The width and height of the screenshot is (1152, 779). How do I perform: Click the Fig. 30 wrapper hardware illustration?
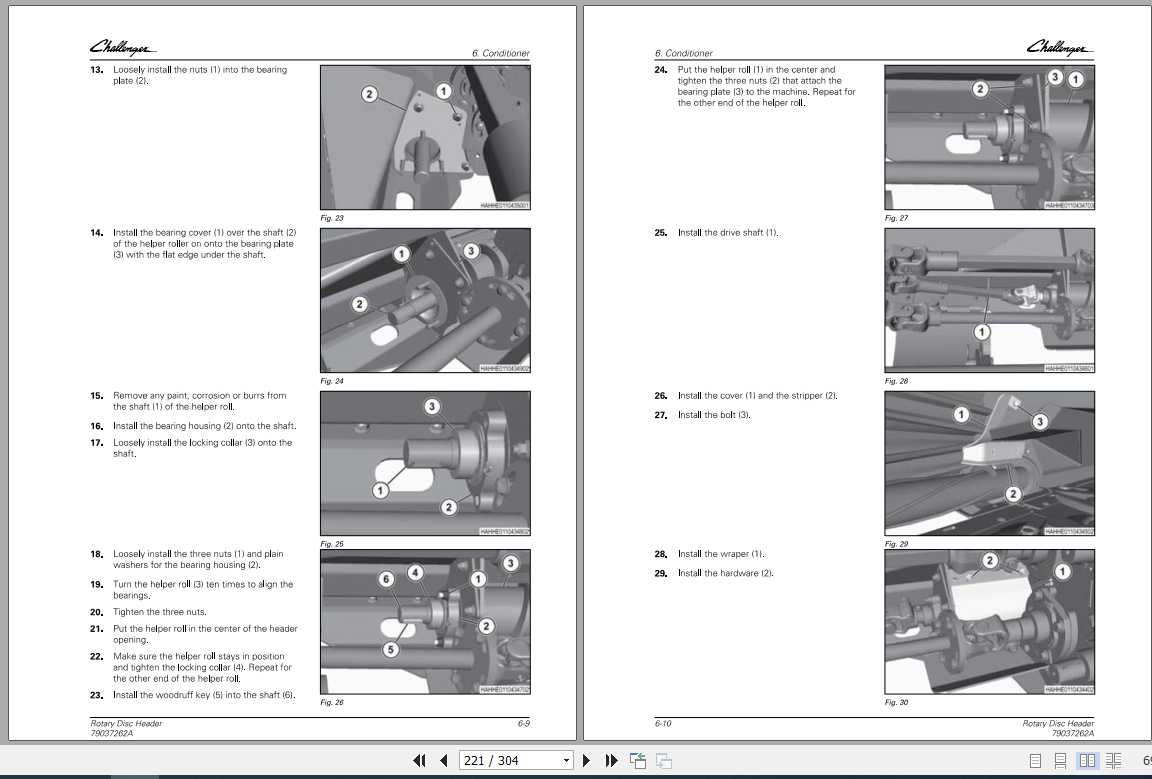(988, 621)
